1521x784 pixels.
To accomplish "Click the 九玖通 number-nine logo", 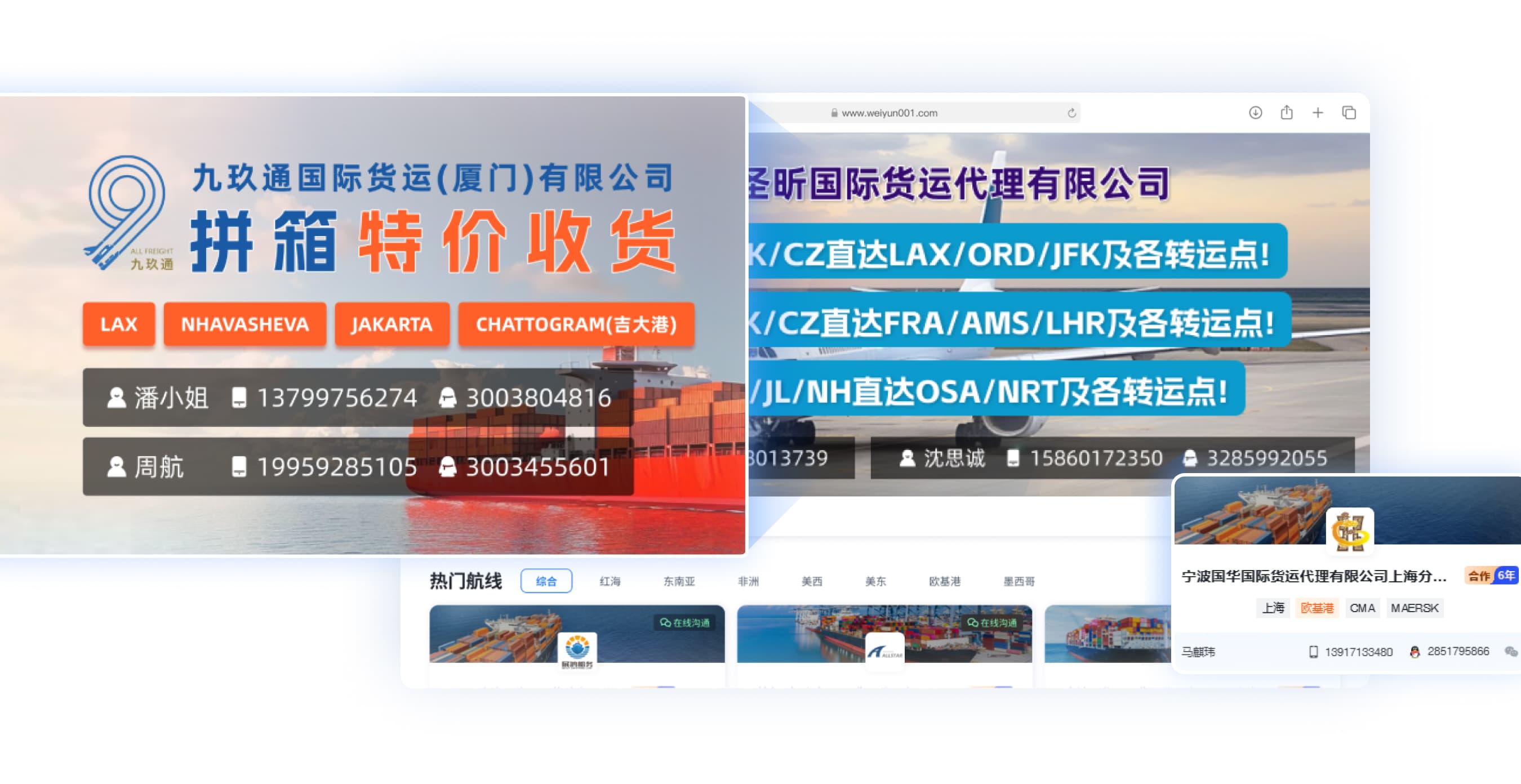I will (127, 212).
